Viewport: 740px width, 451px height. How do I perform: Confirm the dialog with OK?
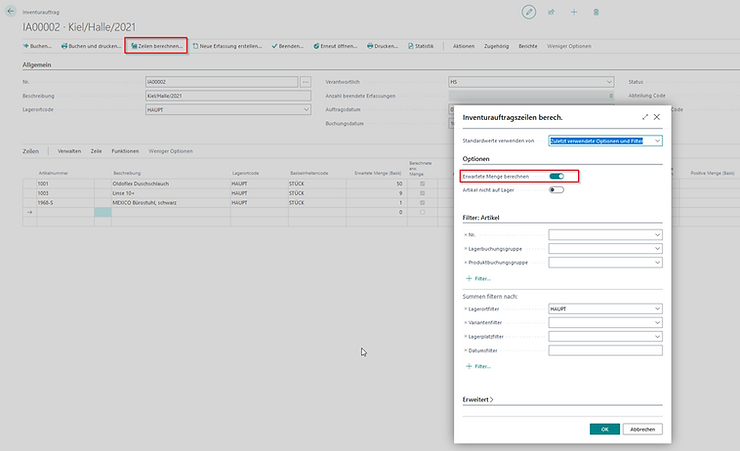tap(604, 428)
